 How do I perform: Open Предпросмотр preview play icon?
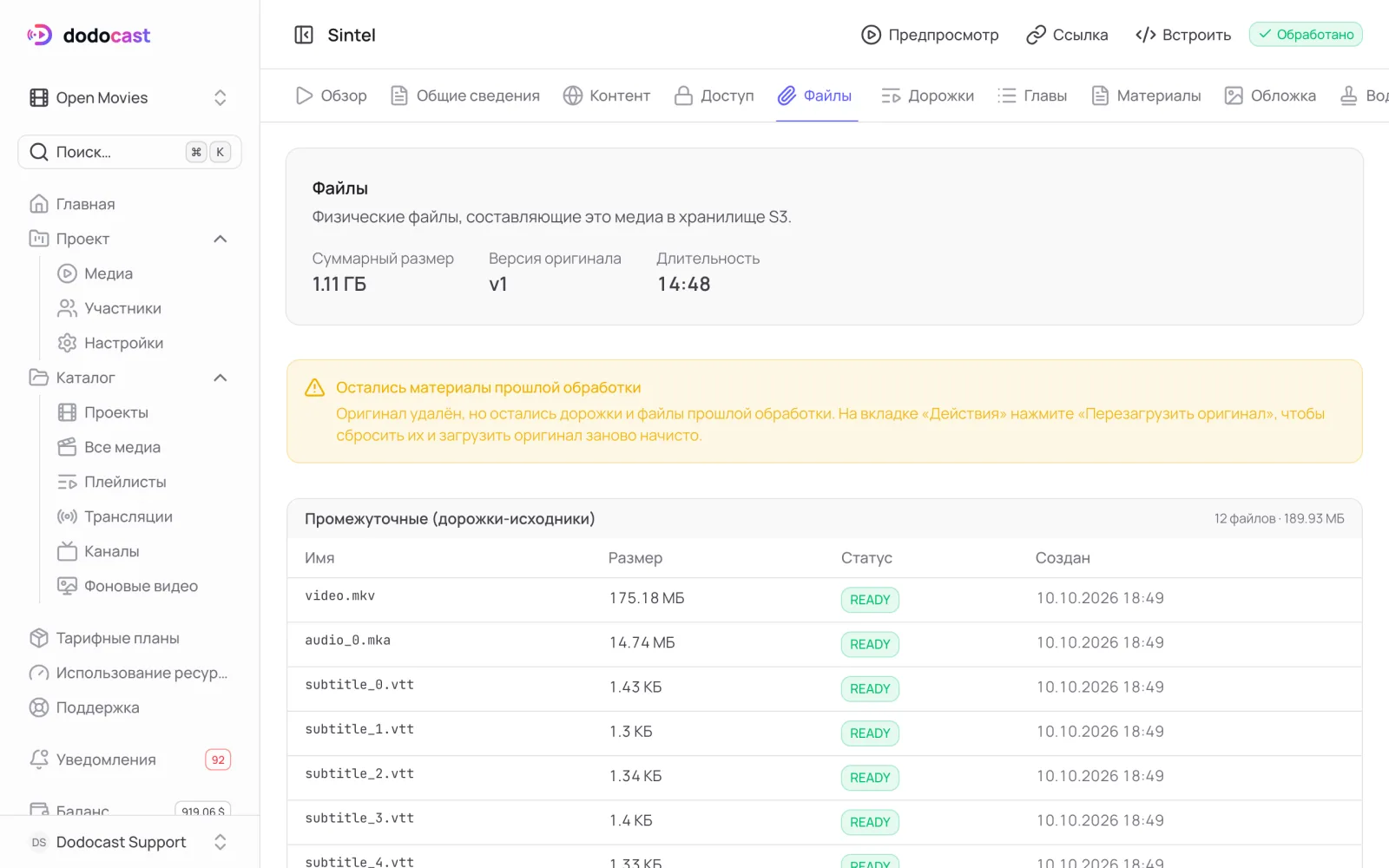[871, 35]
